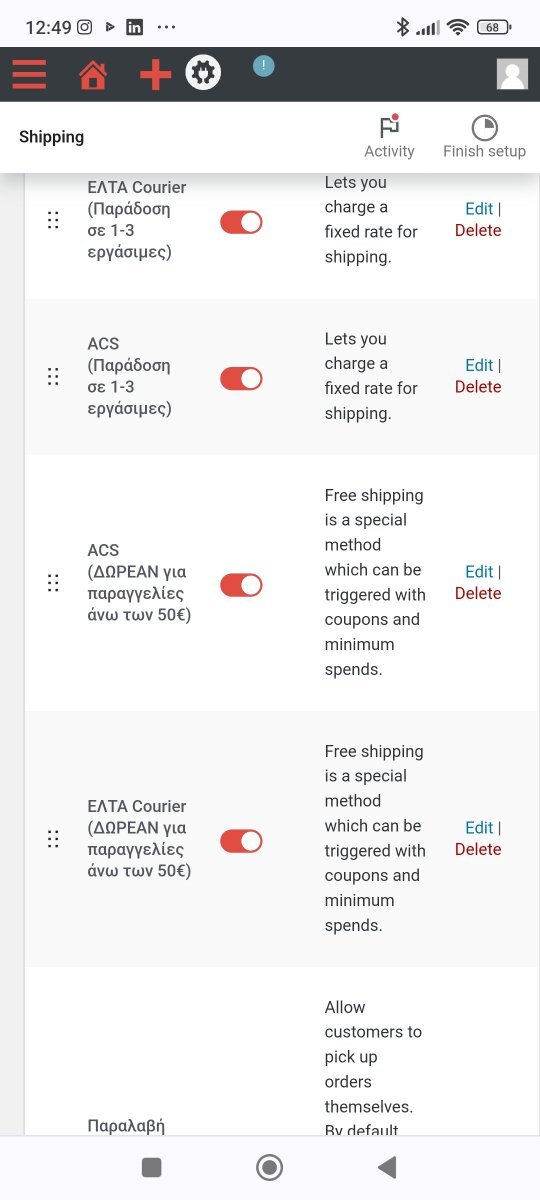The image size is (540, 1200).
Task: Open ACS (ΔΩΡΕΑΝ για παραγγελίες άνω των 50€) title
Action: point(139,582)
